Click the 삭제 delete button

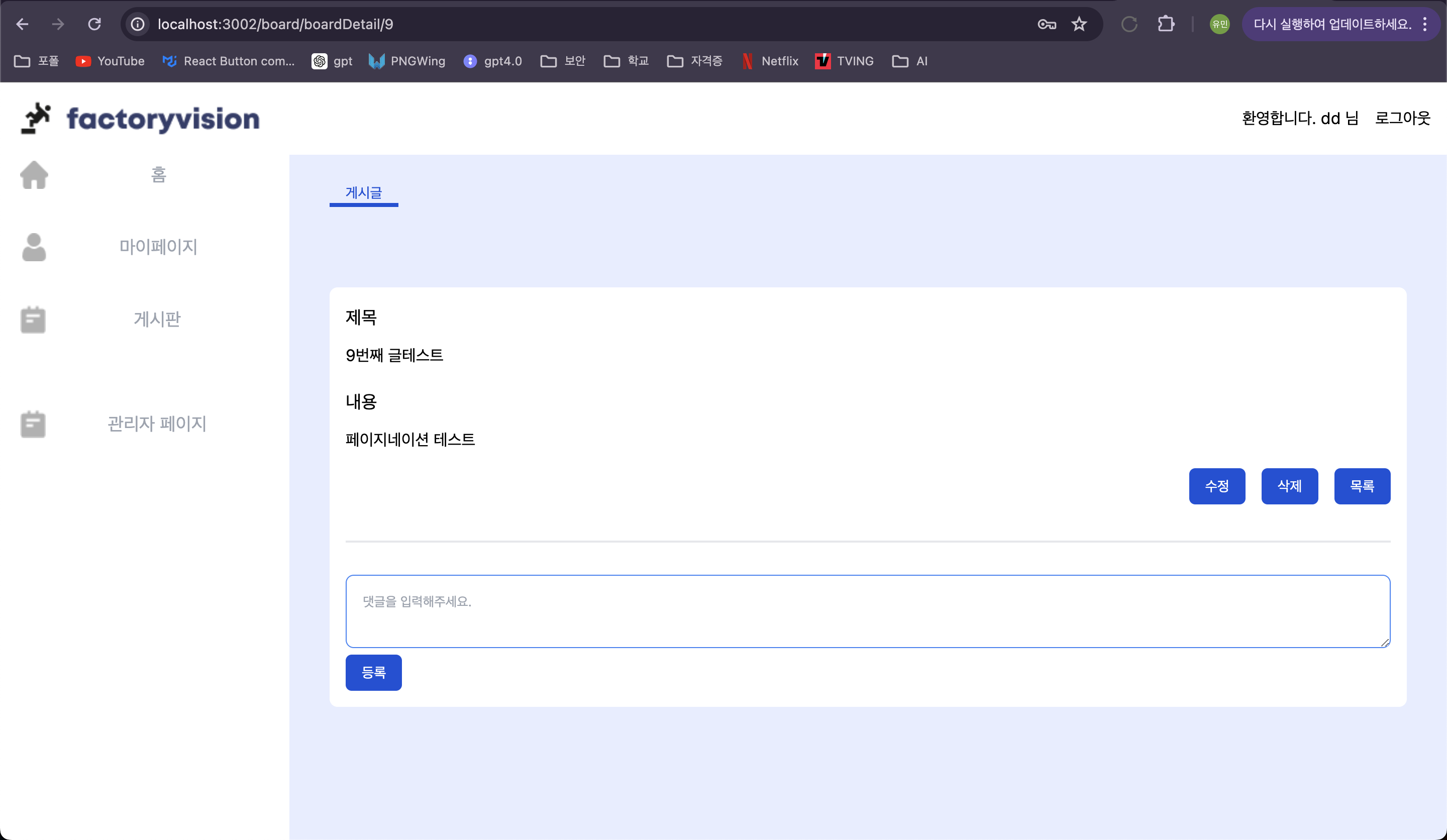1289,486
